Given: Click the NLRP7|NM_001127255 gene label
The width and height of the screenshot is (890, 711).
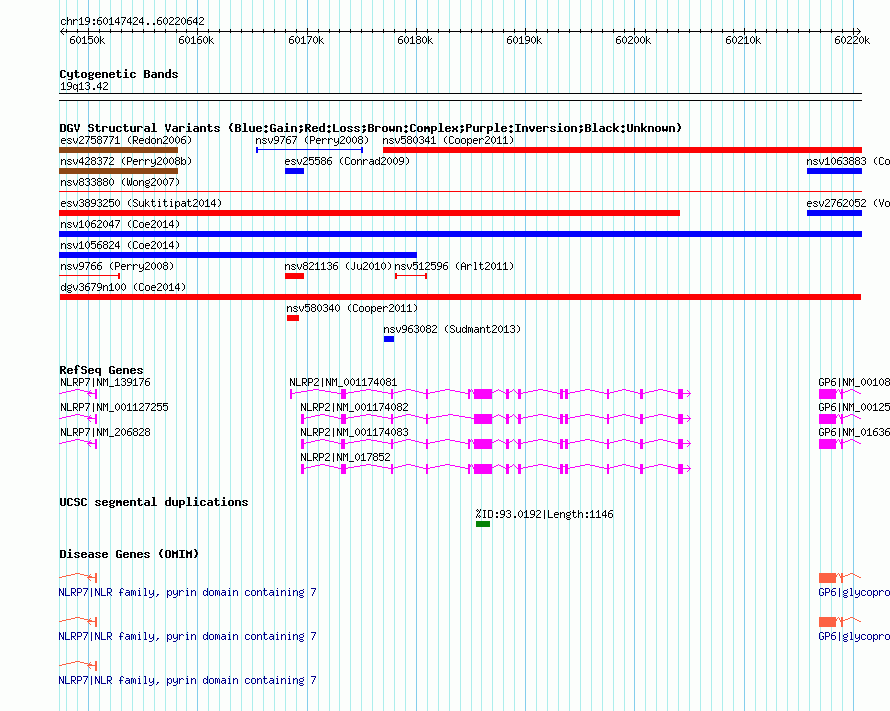Looking at the screenshot, I should point(115,407).
